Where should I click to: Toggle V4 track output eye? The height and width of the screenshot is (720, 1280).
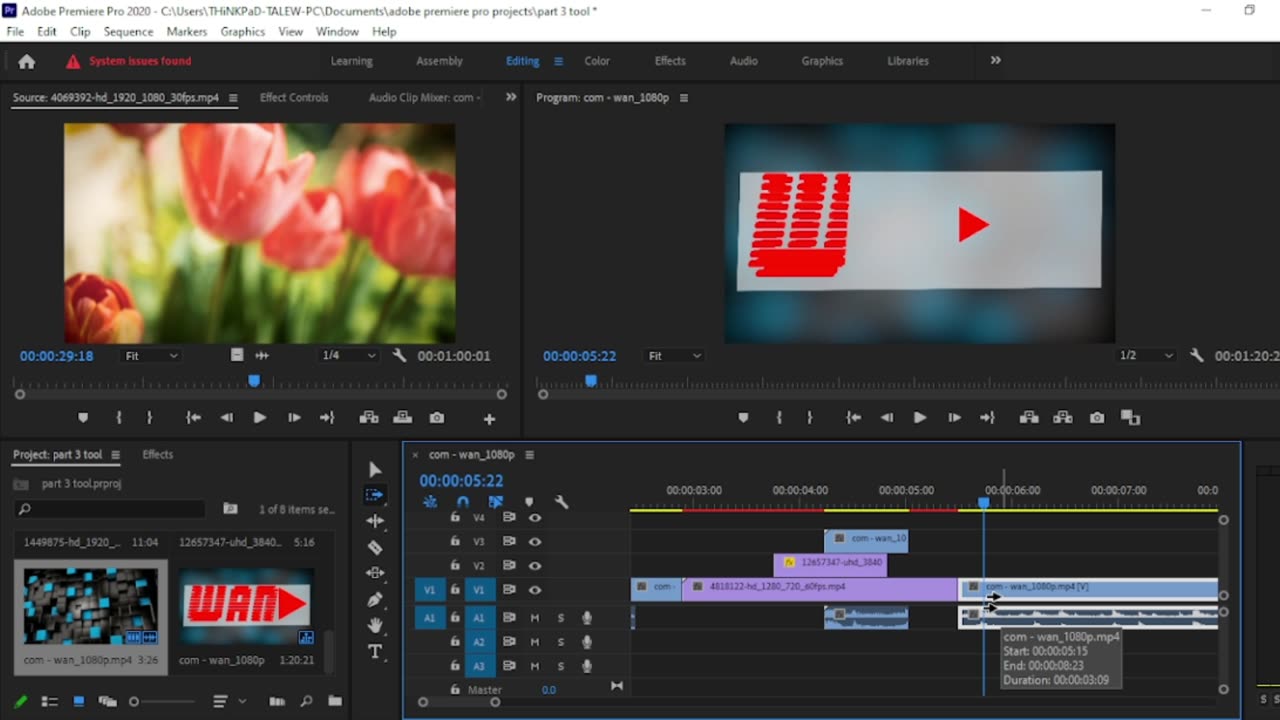(535, 518)
